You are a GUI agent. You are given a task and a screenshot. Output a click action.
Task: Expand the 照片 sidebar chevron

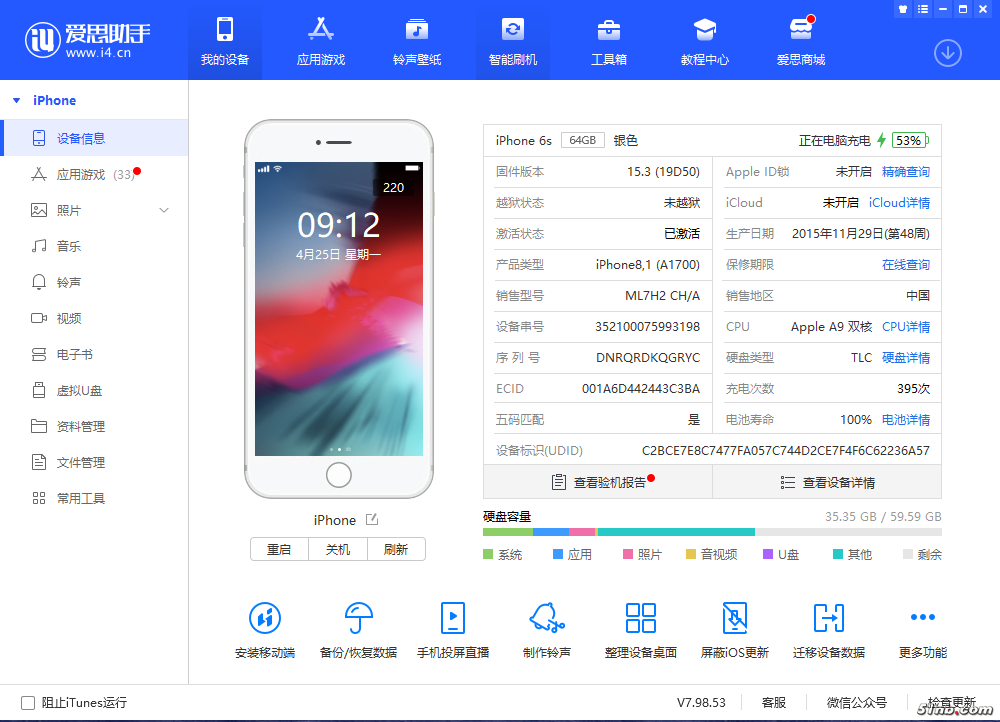point(164,210)
